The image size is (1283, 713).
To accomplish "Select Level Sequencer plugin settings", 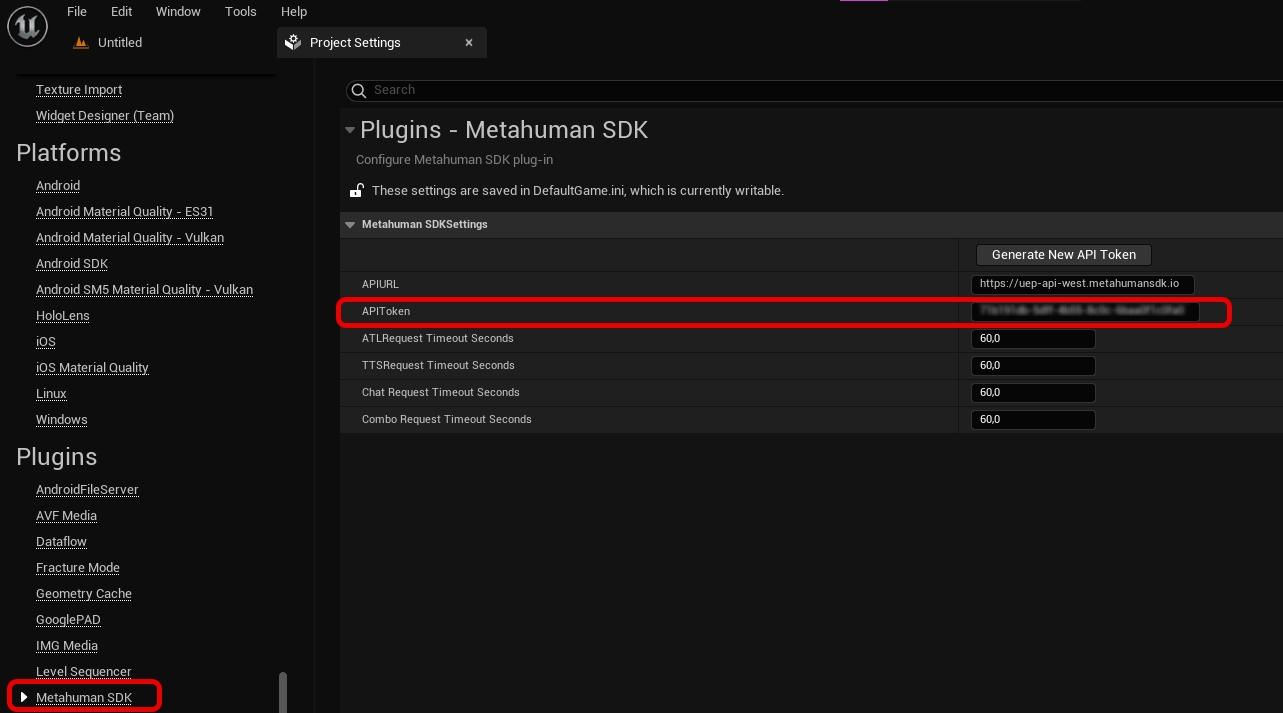I will click(x=84, y=672).
